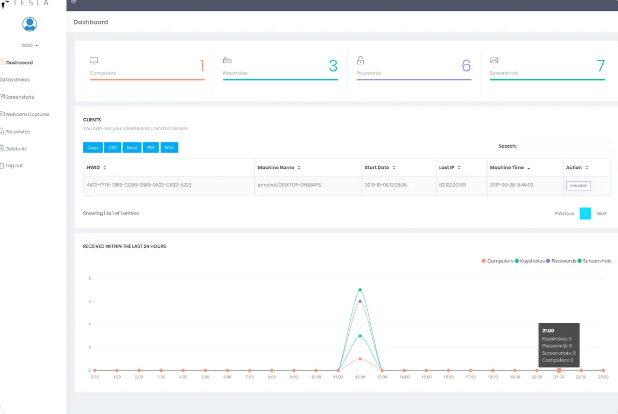Click the Computers monitor icon in stats card
This screenshot has height=414, width=618.
coord(94,60)
